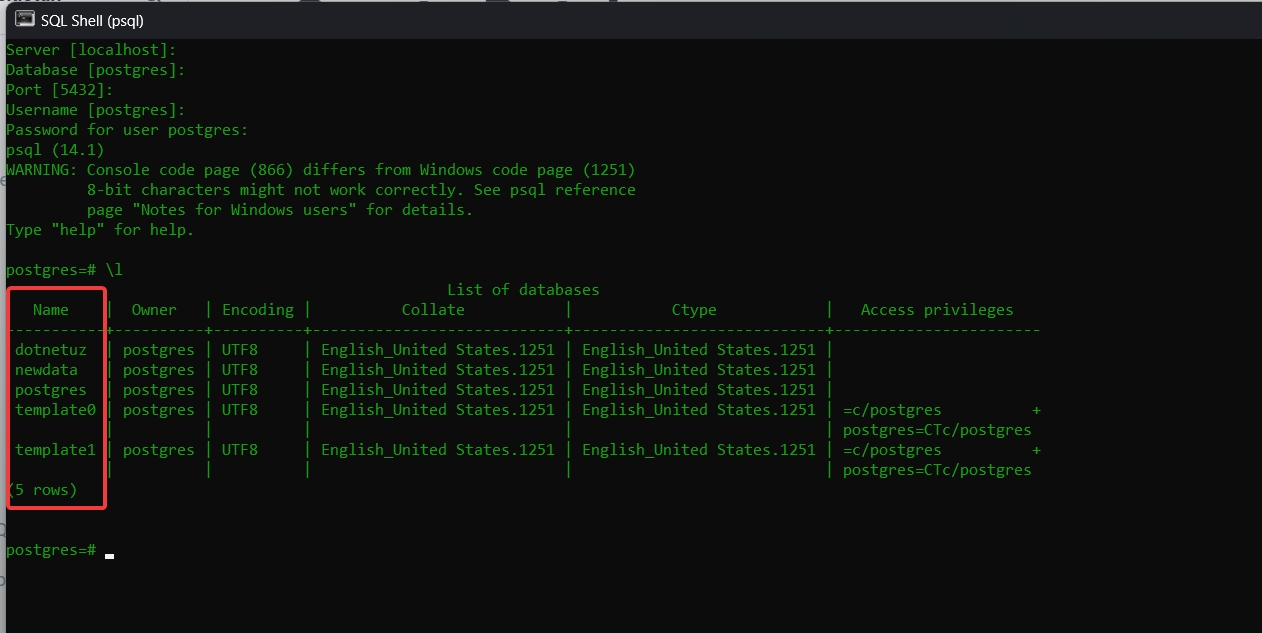
Task: Click the "Password for user postgres:" line
Action: 127,130
